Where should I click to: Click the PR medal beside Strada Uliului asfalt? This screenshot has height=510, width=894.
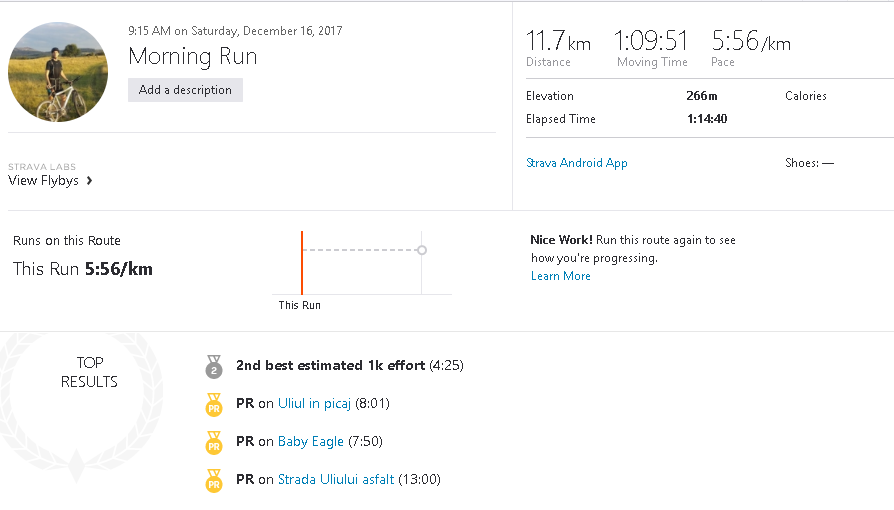click(x=214, y=481)
